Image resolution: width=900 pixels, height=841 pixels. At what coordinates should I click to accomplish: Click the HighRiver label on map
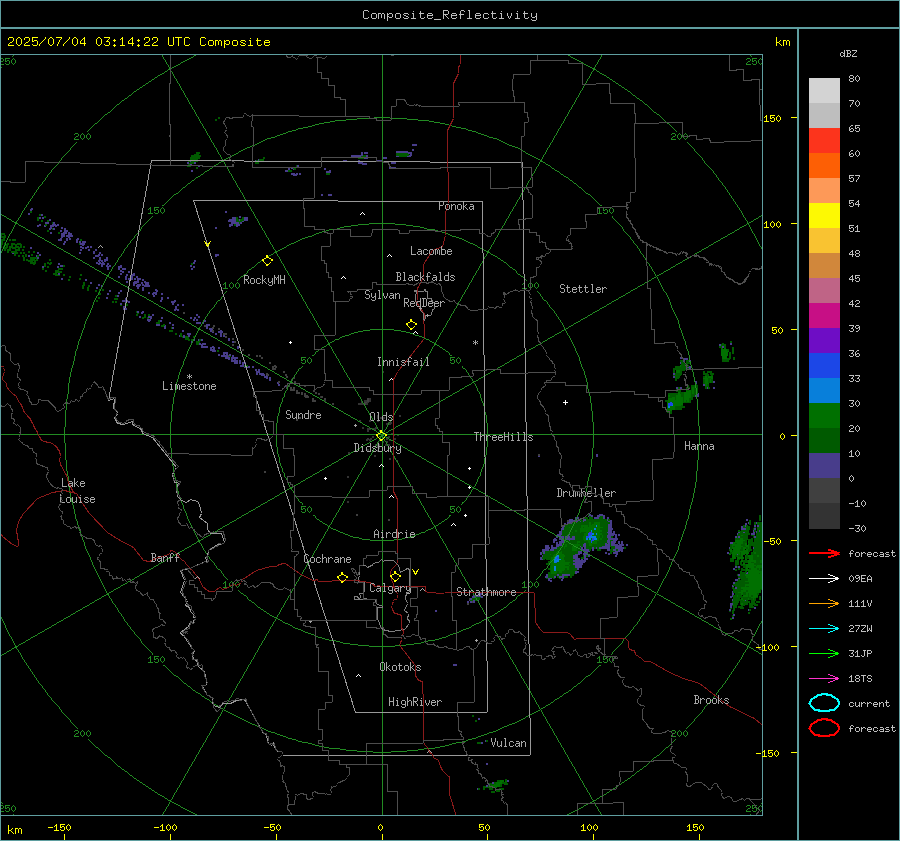tap(415, 702)
